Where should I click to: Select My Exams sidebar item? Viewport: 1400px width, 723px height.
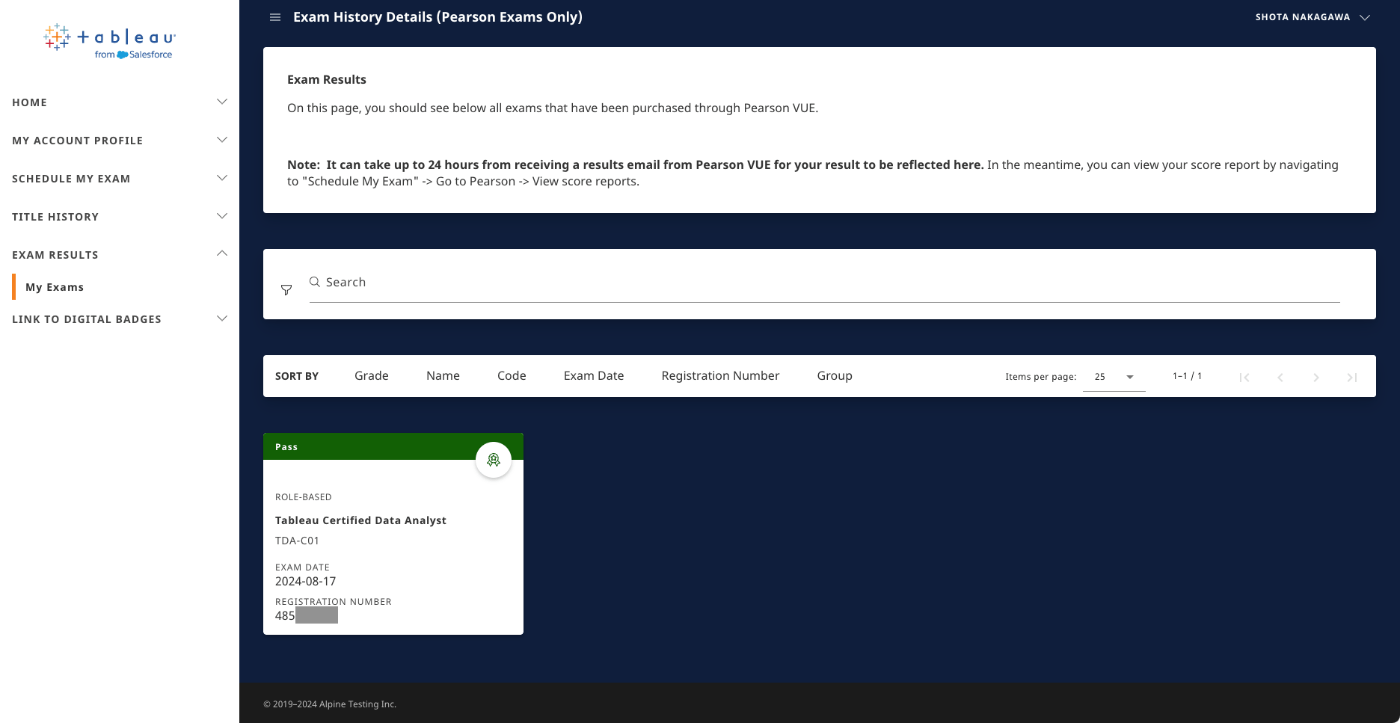coord(55,287)
